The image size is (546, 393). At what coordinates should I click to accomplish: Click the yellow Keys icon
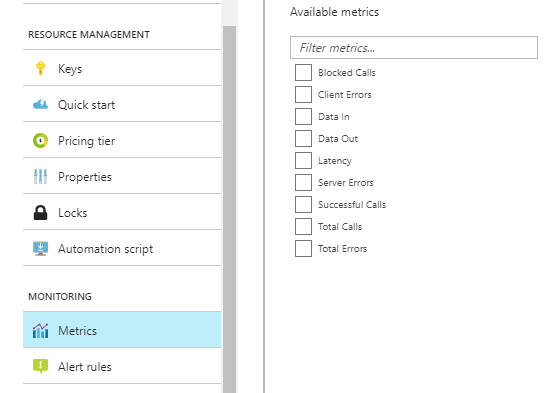pos(40,68)
